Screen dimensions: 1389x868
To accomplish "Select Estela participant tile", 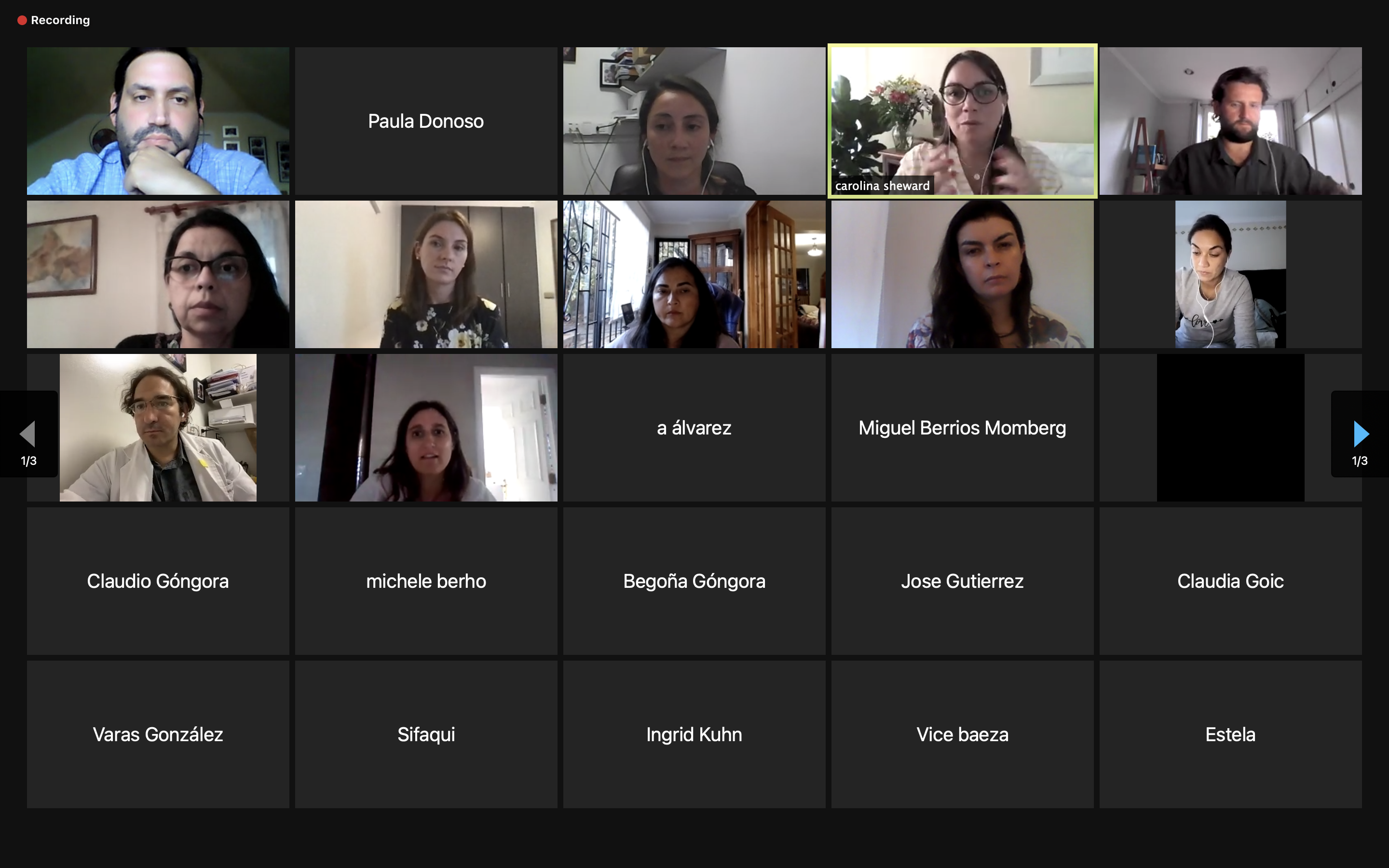I will [1231, 734].
